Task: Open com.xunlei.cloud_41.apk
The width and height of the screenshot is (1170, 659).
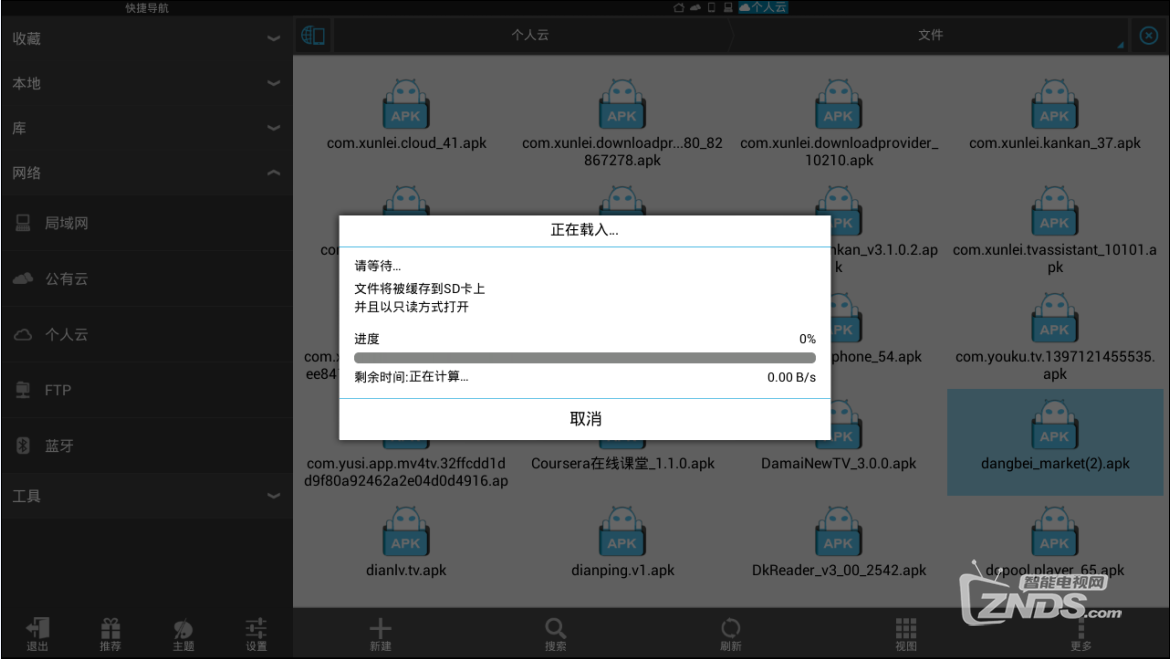Action: tap(406, 114)
